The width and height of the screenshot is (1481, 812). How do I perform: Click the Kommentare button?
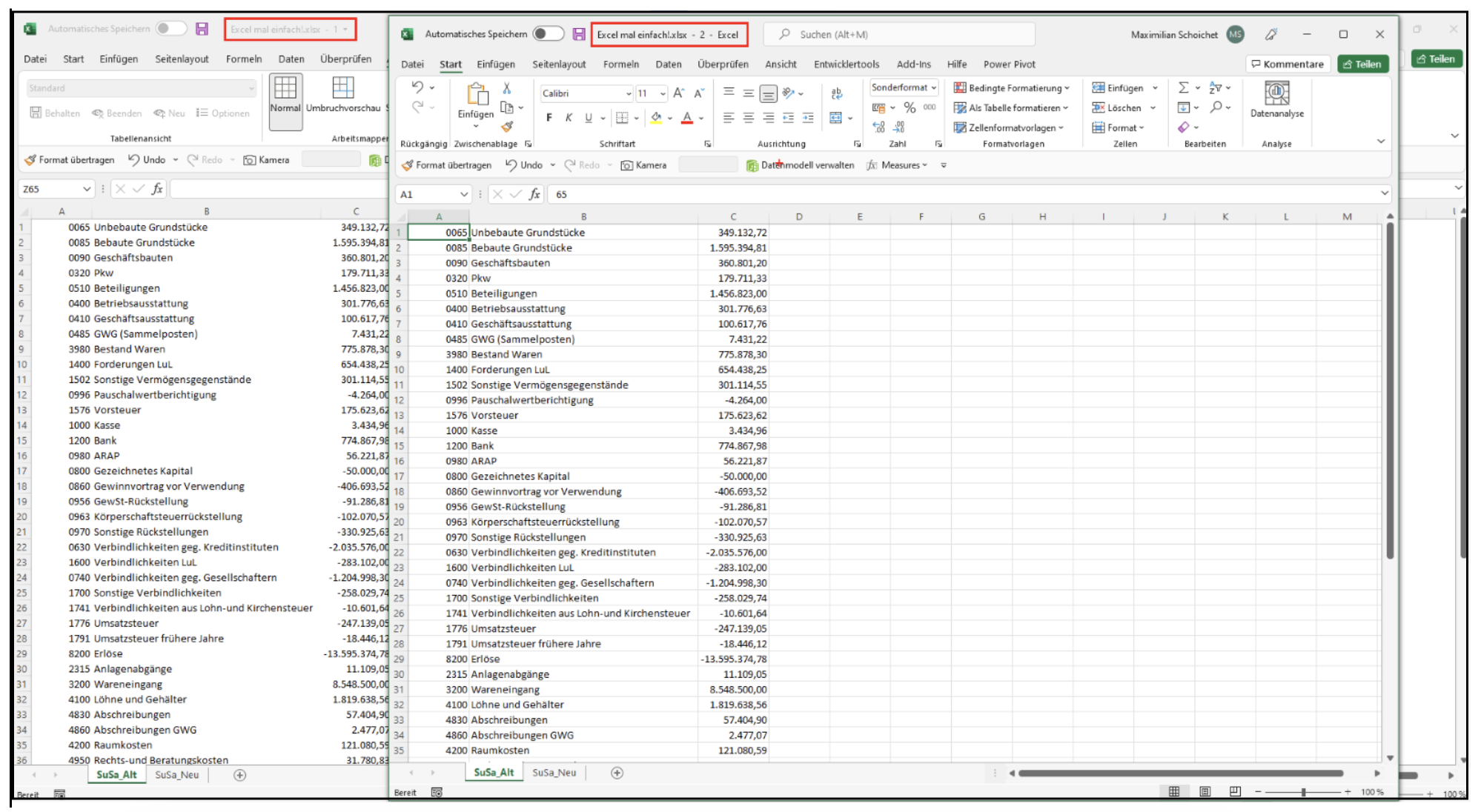1288,64
